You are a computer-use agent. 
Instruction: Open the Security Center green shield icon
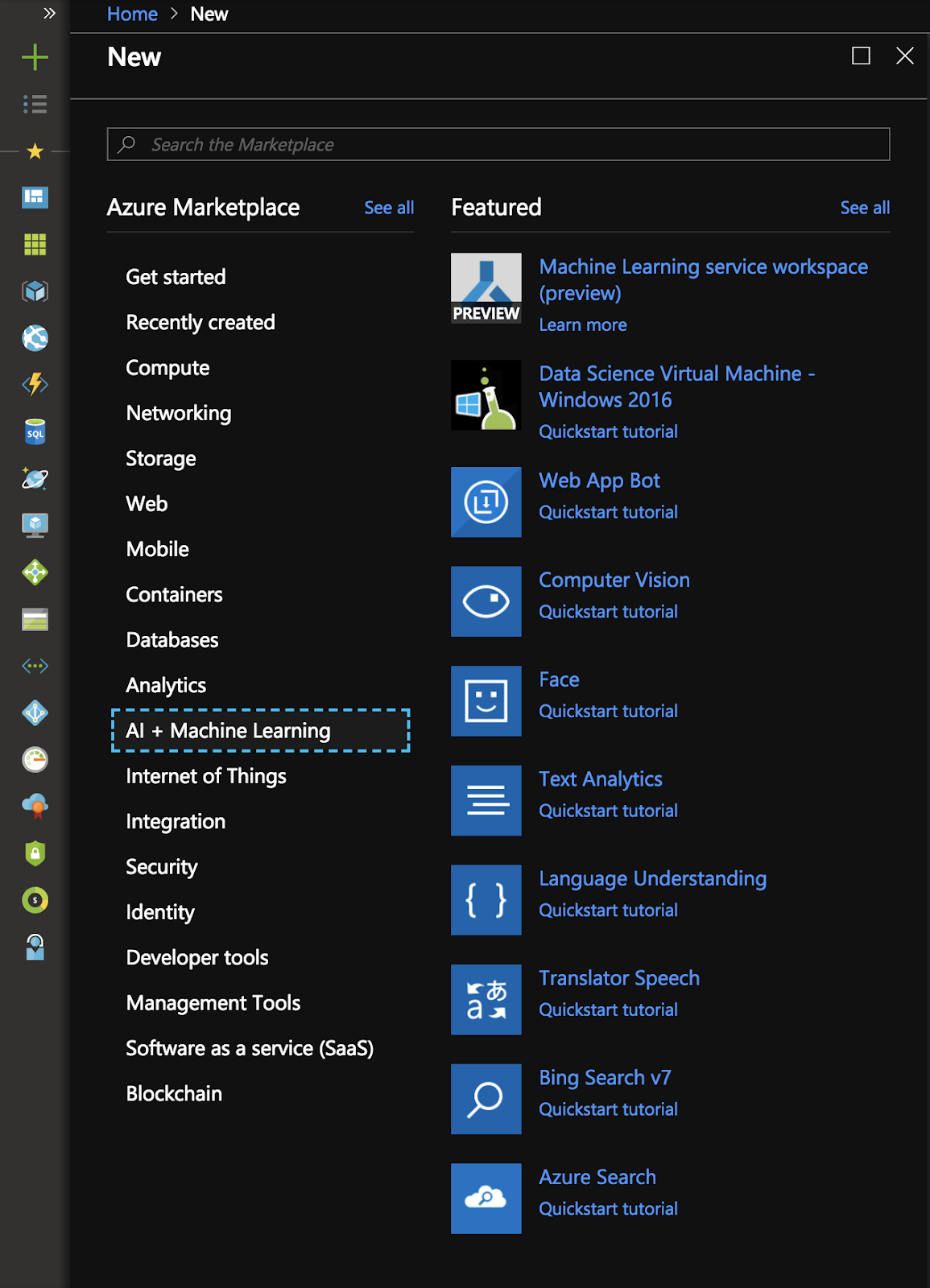point(35,853)
